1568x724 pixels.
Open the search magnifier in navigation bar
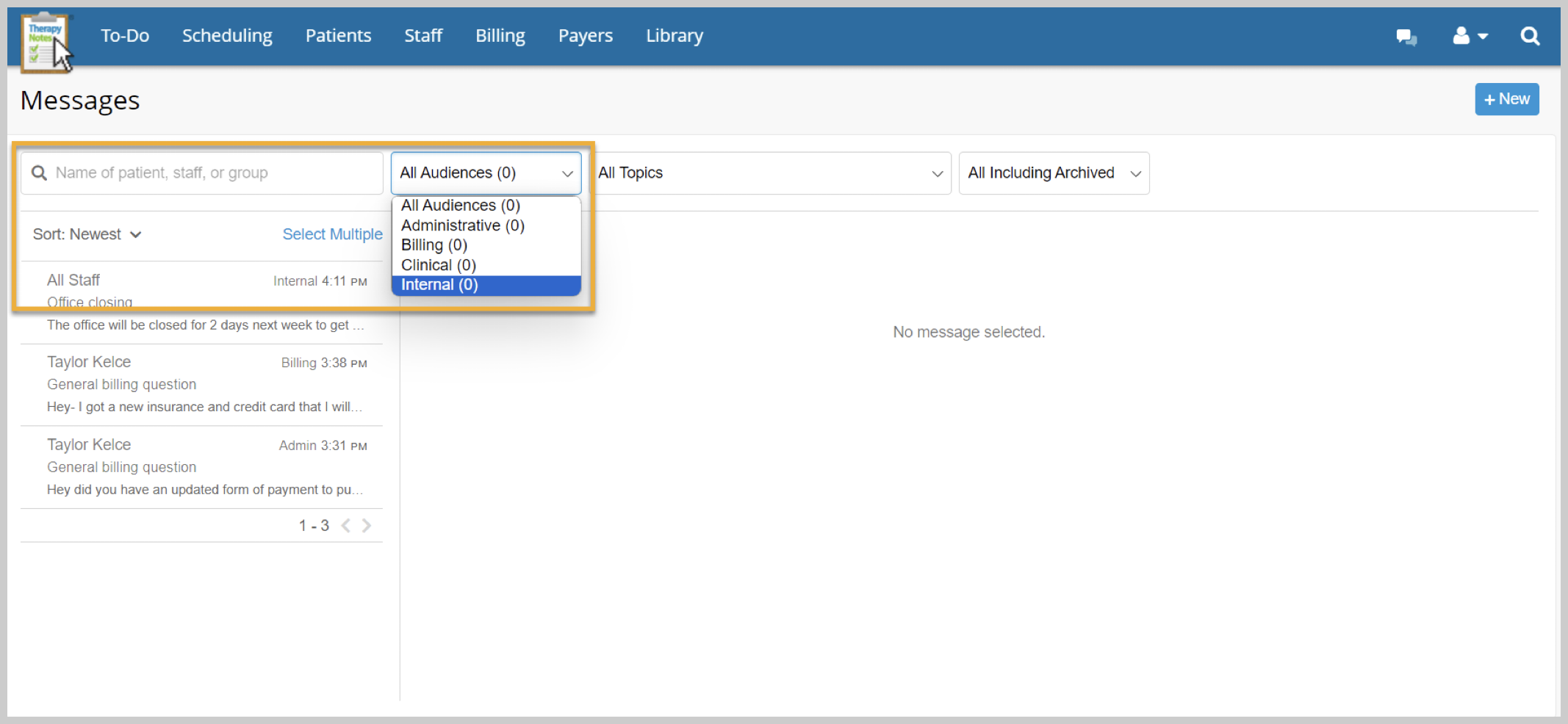[x=1531, y=35]
